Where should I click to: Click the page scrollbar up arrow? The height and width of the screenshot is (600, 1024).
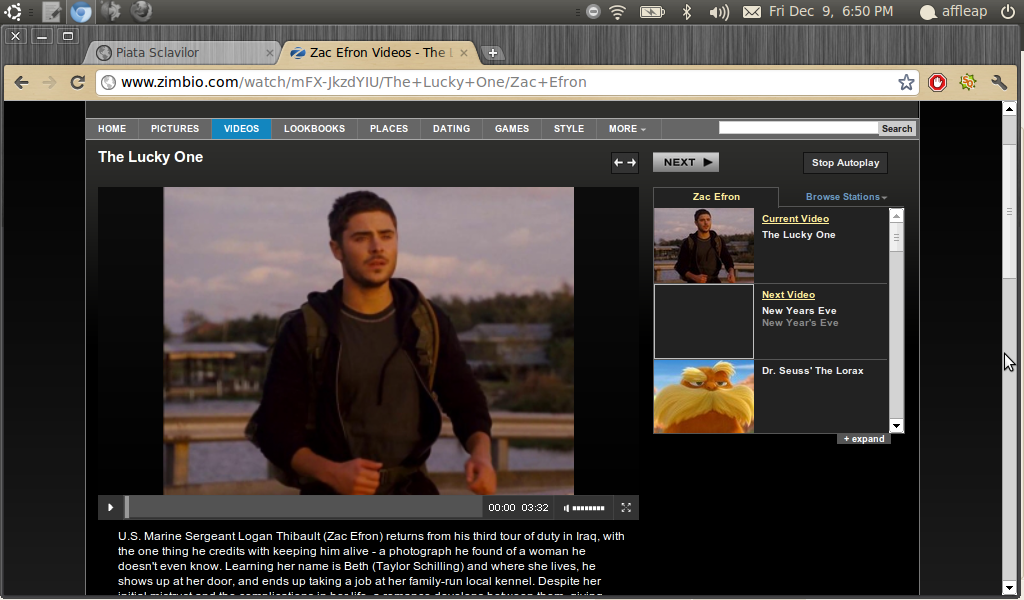[1010, 109]
